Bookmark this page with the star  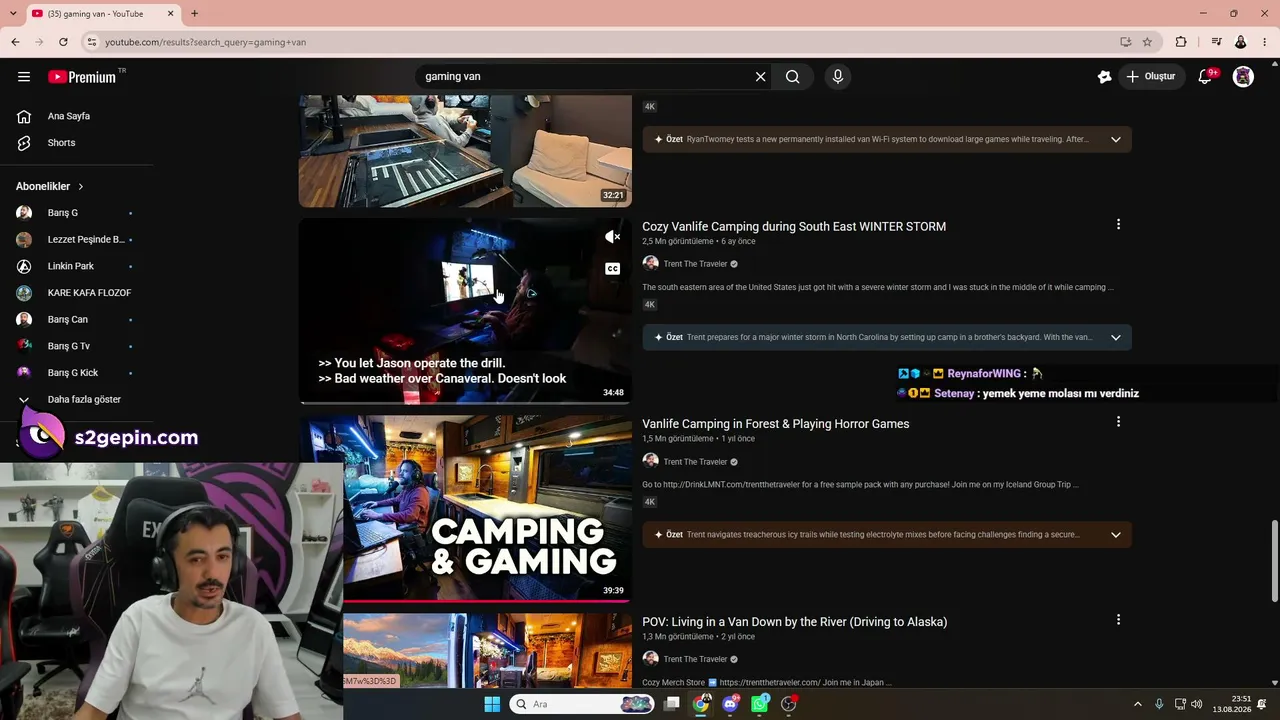pyautogui.click(x=1147, y=42)
